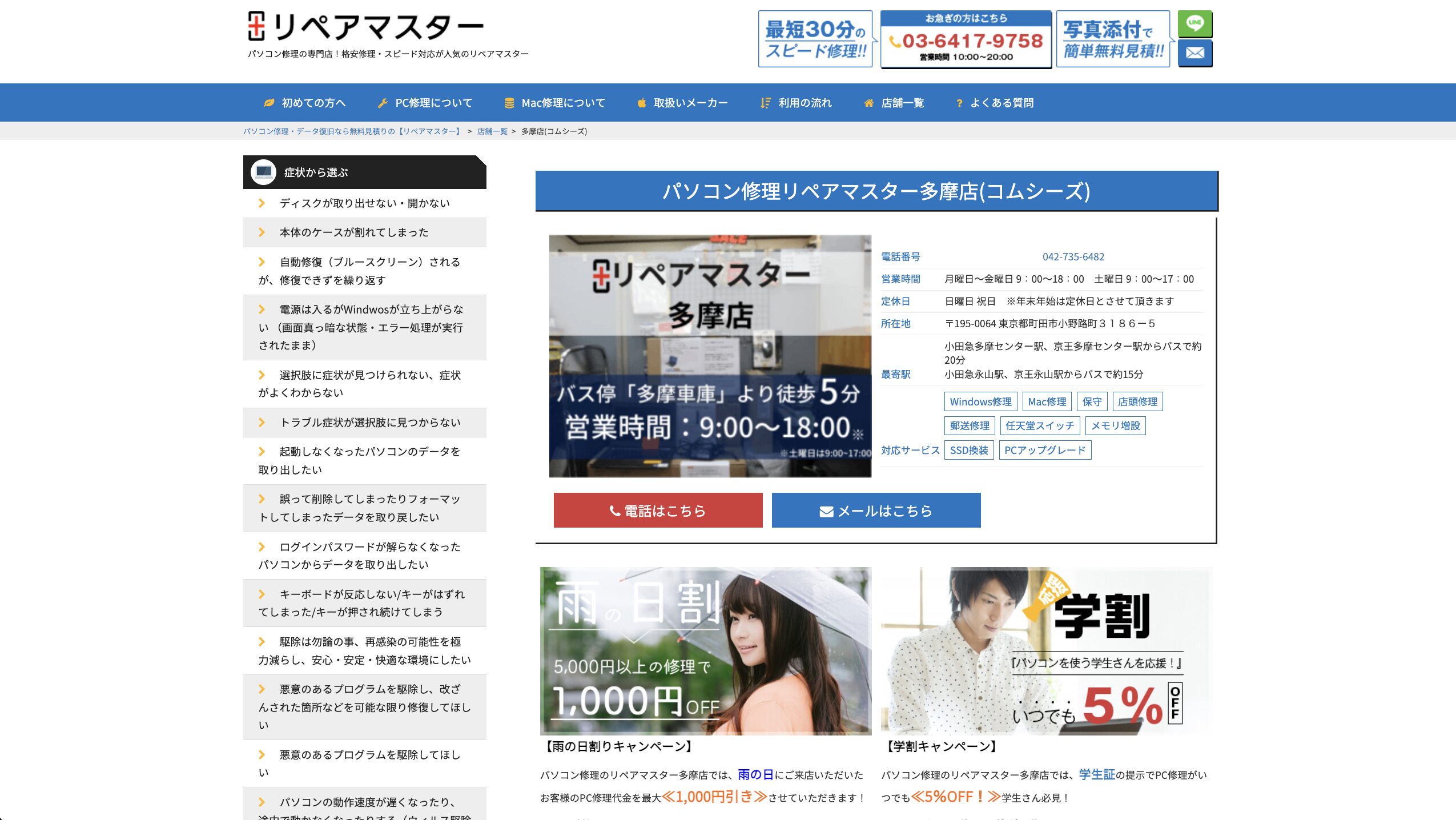1456x820 pixels.
Task: Click the stack icon beside Mac修理について
Action: [509, 103]
